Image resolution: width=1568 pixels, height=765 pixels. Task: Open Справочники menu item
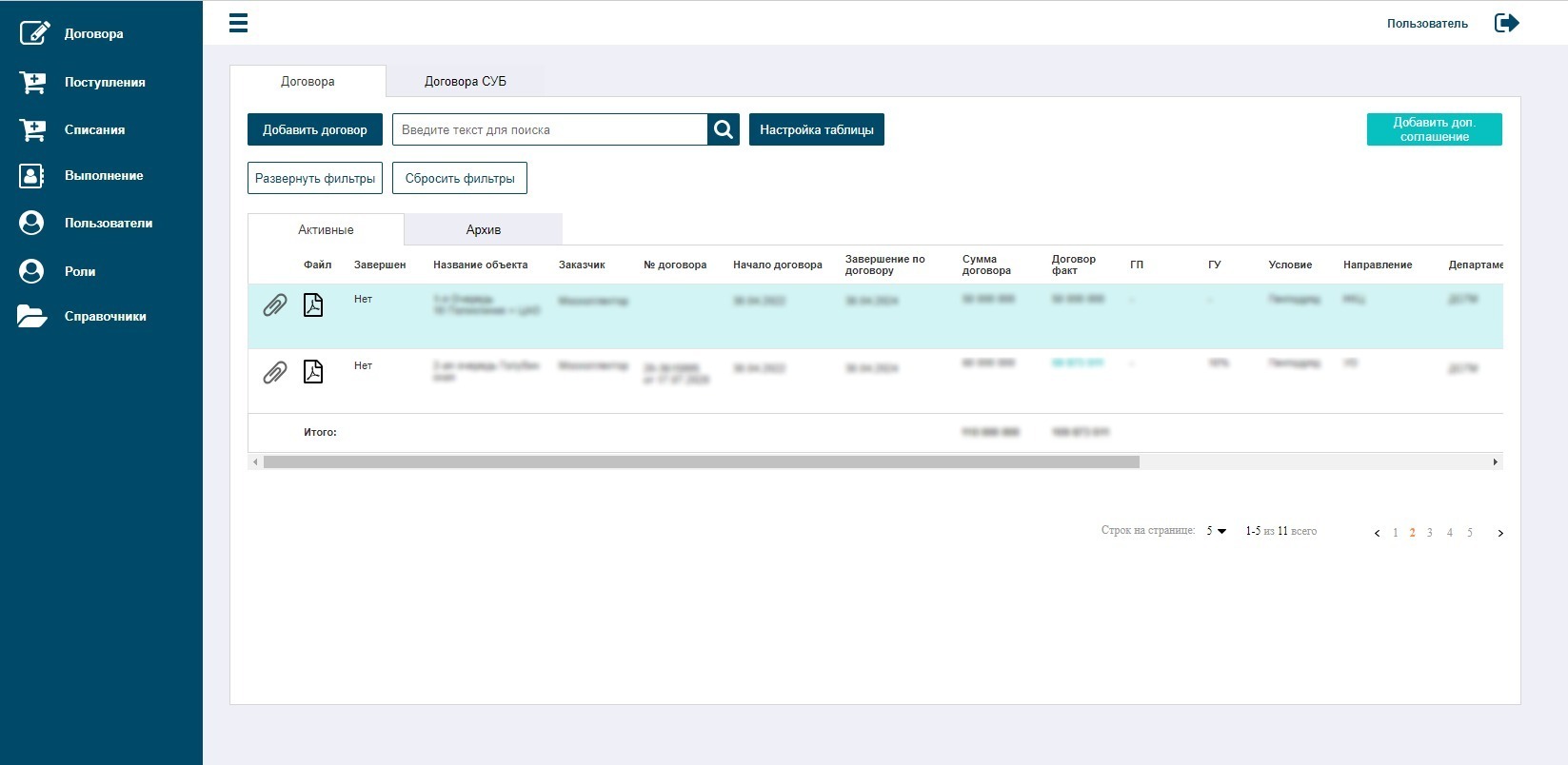[106, 316]
